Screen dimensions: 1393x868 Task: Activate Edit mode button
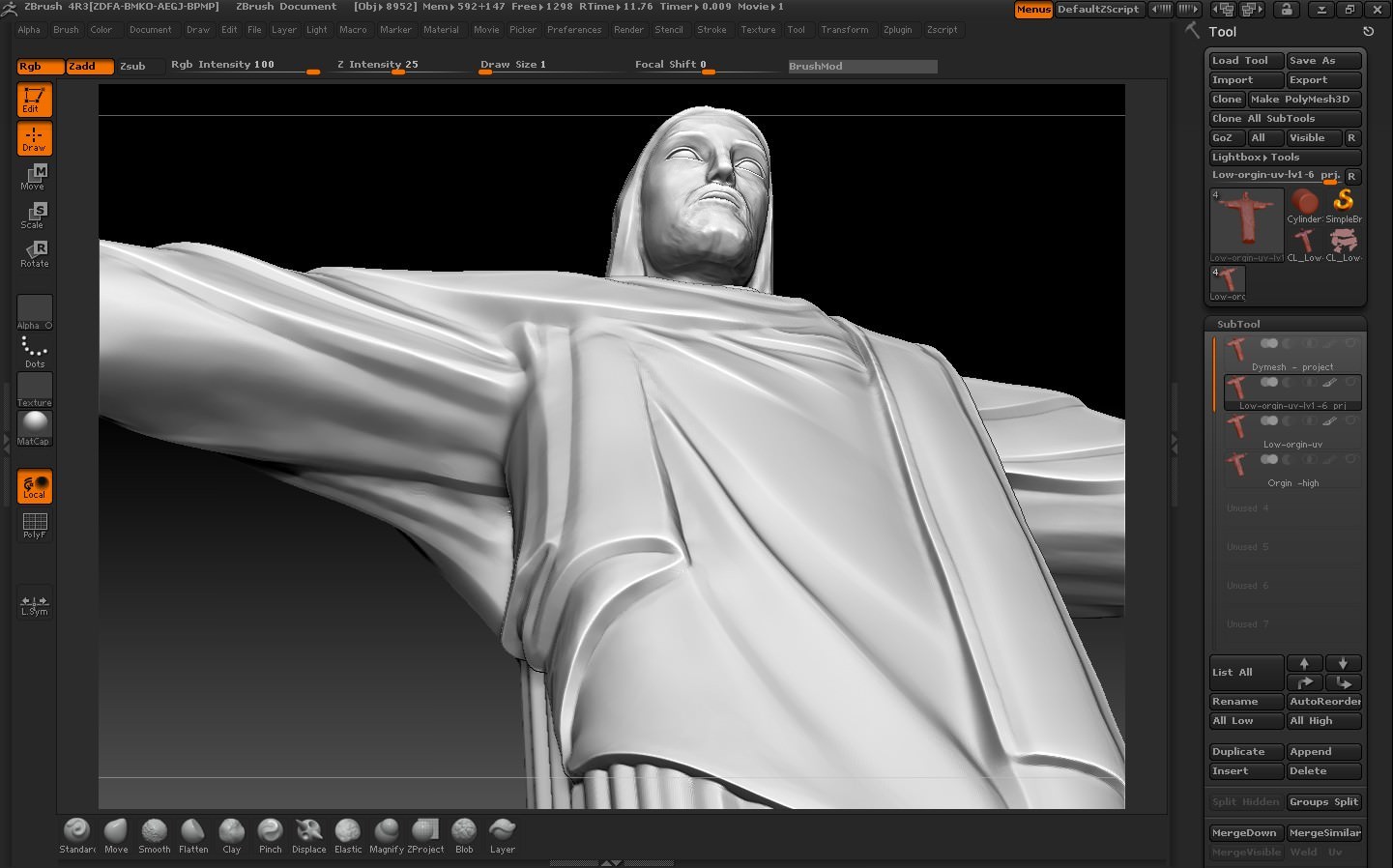34,101
